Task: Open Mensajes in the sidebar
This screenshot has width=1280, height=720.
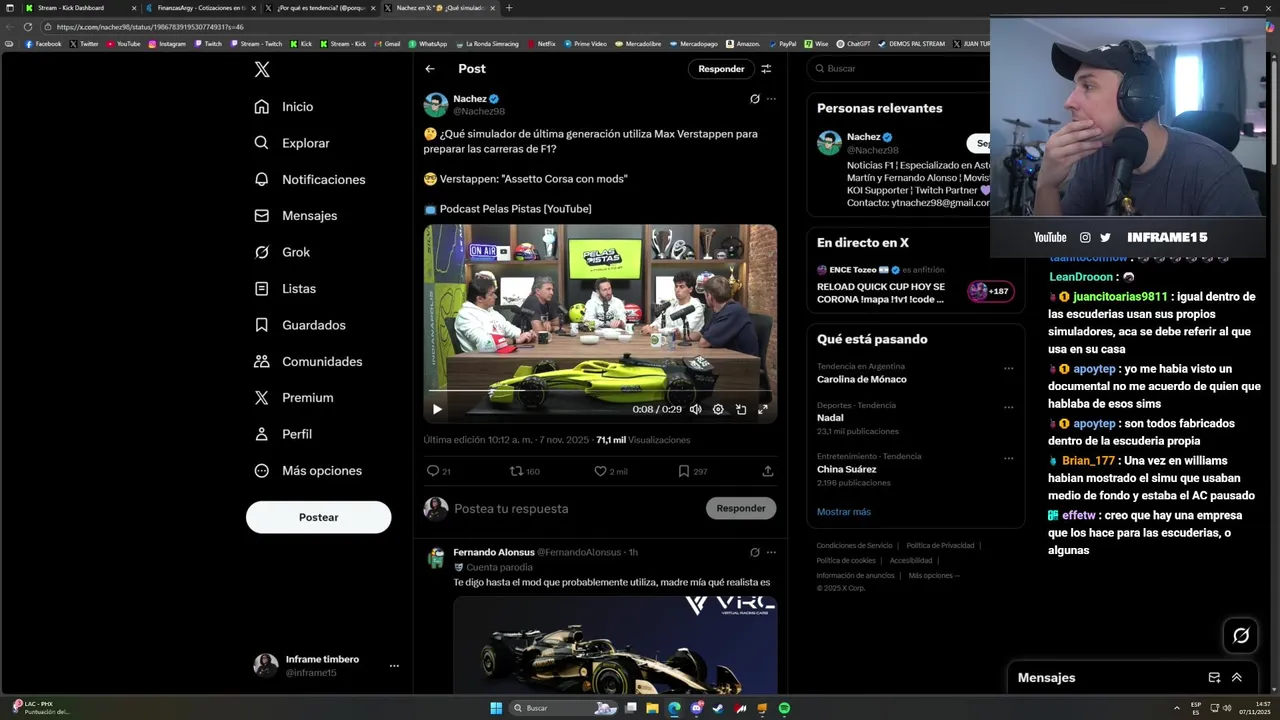Action: pyautogui.click(x=296, y=216)
